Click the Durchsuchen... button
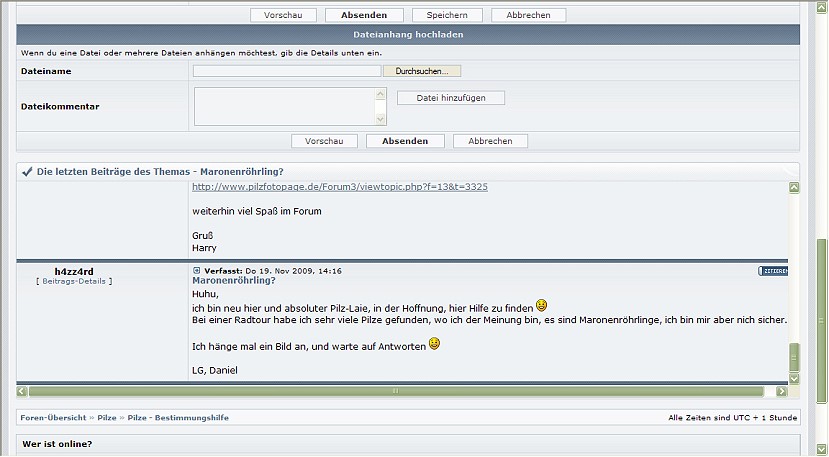 coord(422,71)
